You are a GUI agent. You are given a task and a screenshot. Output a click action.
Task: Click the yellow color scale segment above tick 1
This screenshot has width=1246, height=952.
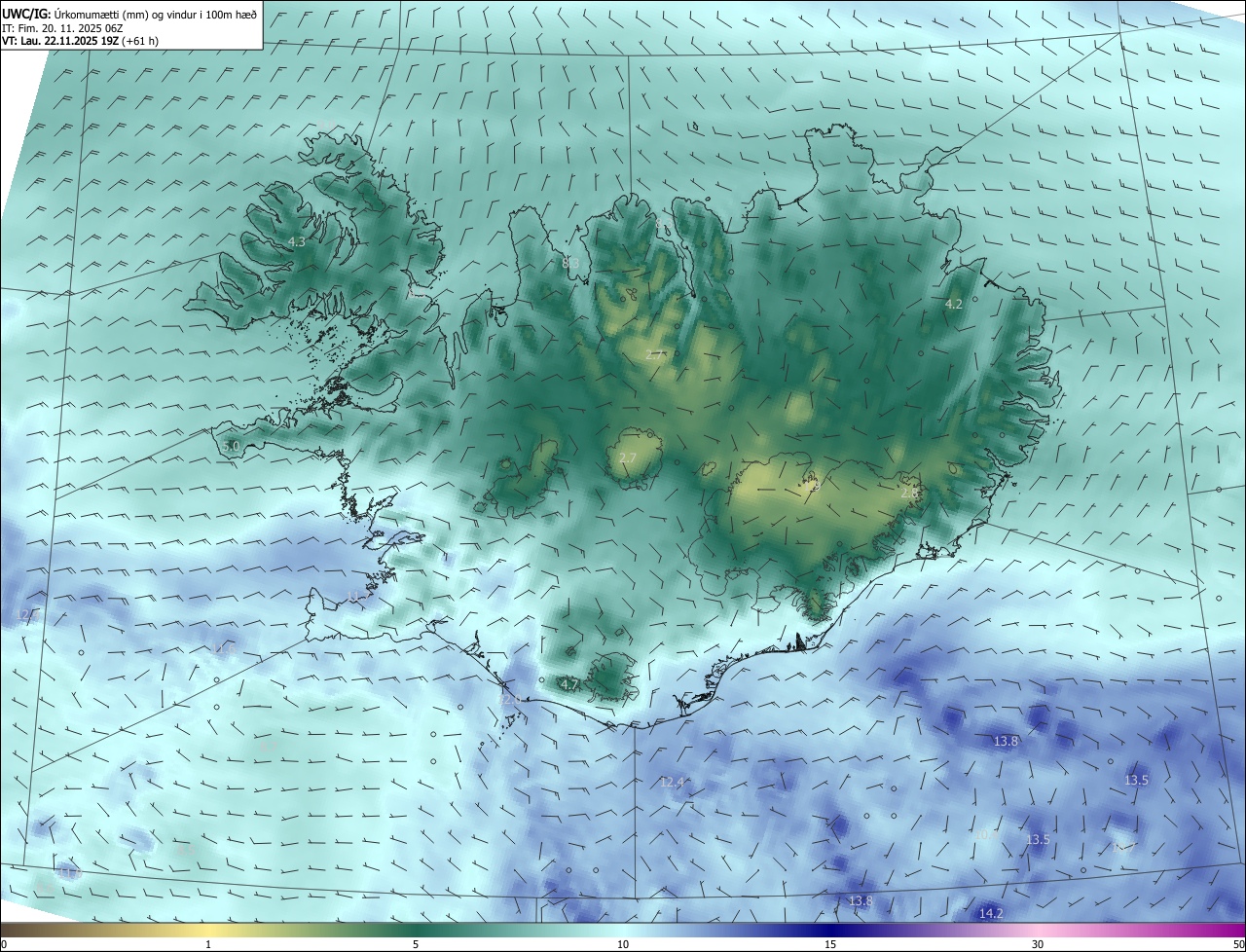click(208, 930)
